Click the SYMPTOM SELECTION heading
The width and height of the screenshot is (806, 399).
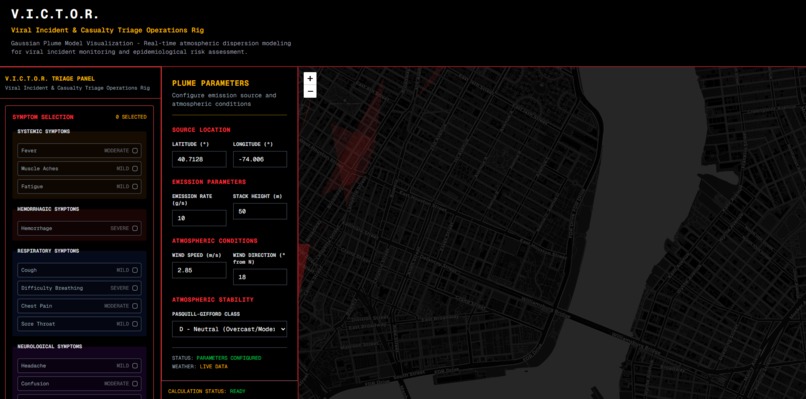43,117
